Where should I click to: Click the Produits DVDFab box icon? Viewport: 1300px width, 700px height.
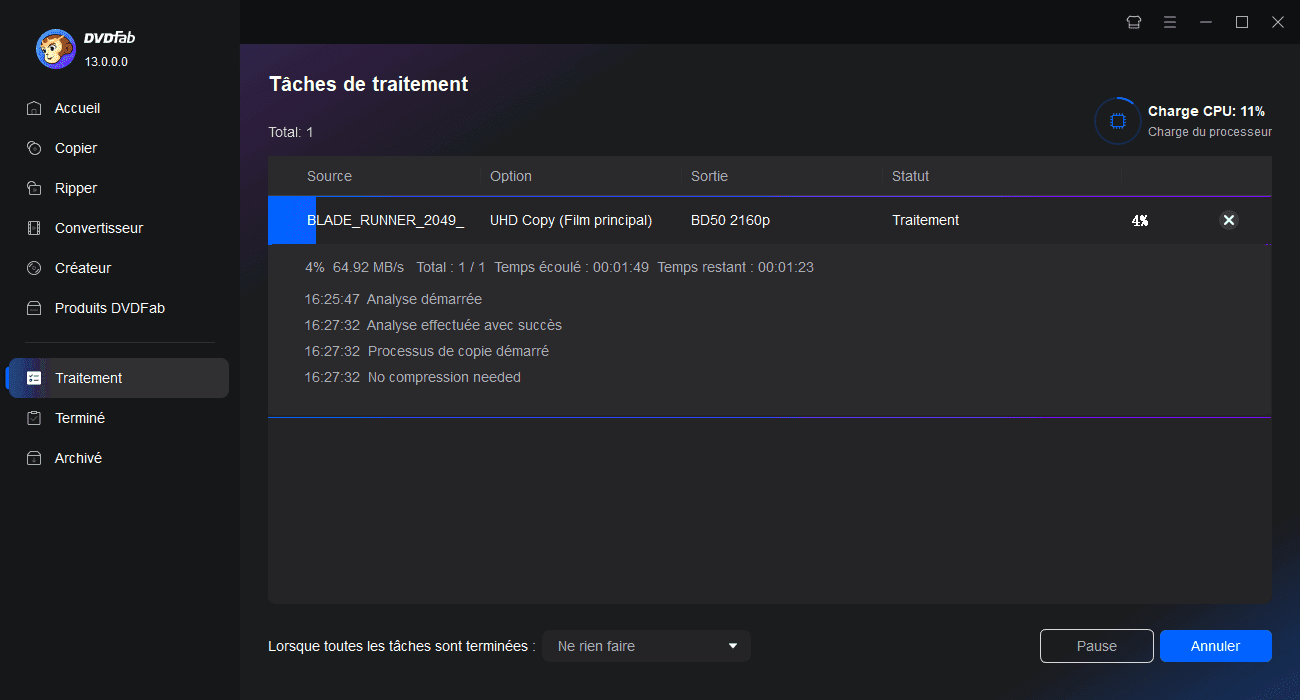pos(34,308)
